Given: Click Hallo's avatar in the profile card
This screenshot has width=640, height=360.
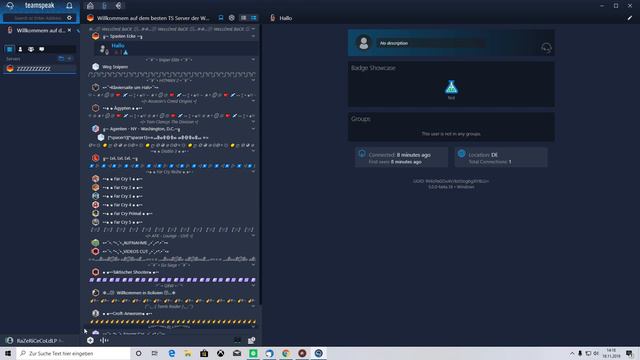Looking at the screenshot, I should [x=363, y=43].
